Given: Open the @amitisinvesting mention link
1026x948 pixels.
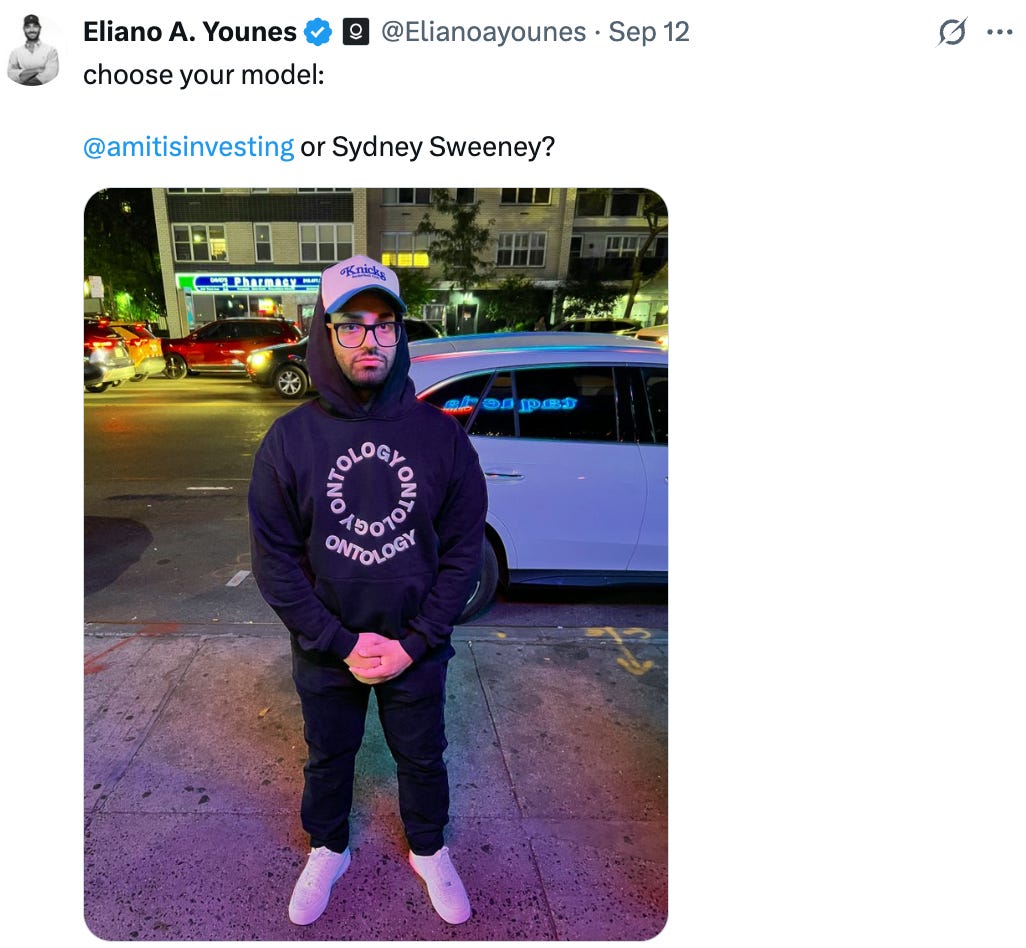Looking at the screenshot, I should pyautogui.click(x=188, y=147).
